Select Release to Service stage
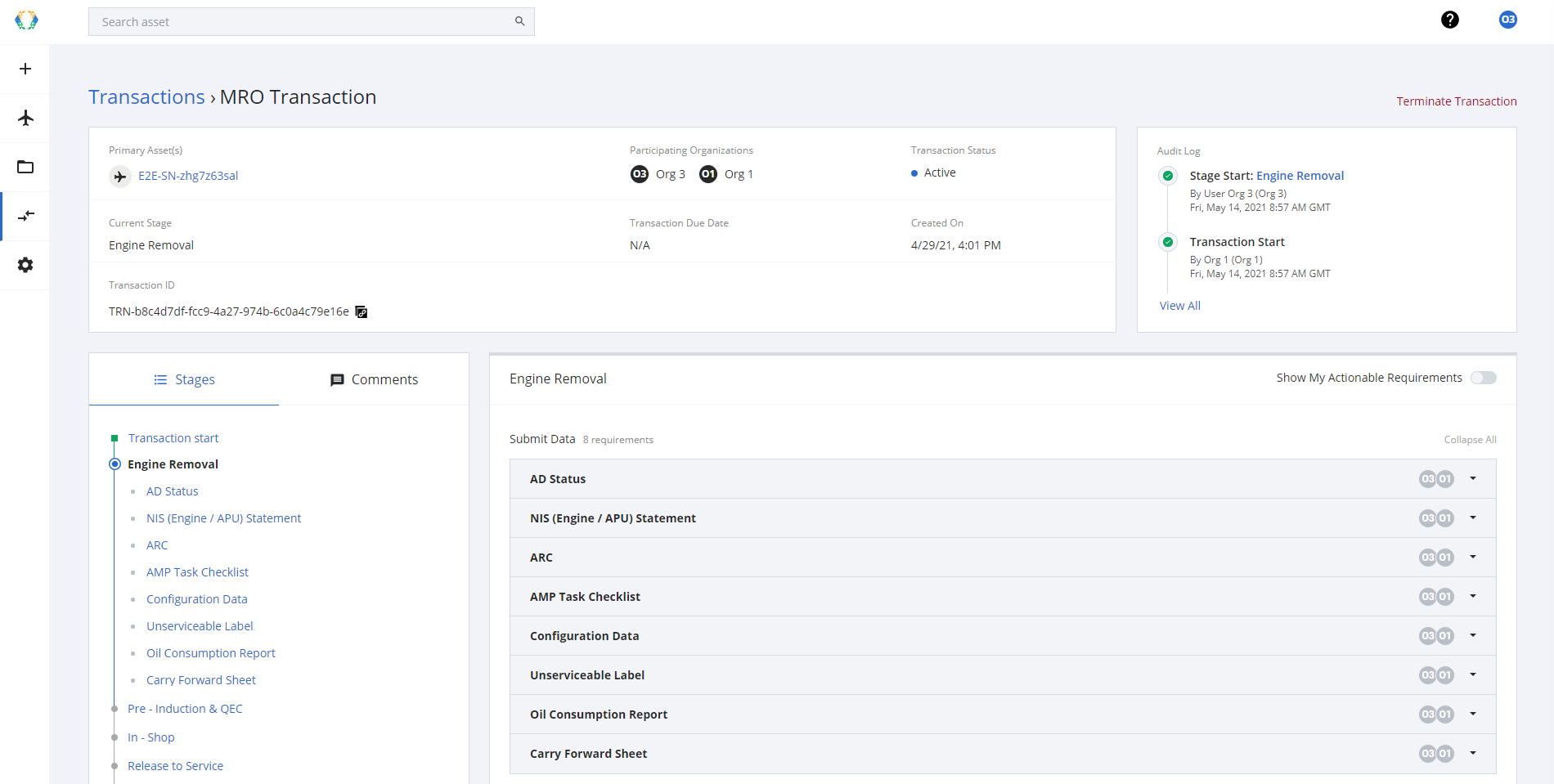This screenshot has height=784, width=1554. [x=175, y=766]
